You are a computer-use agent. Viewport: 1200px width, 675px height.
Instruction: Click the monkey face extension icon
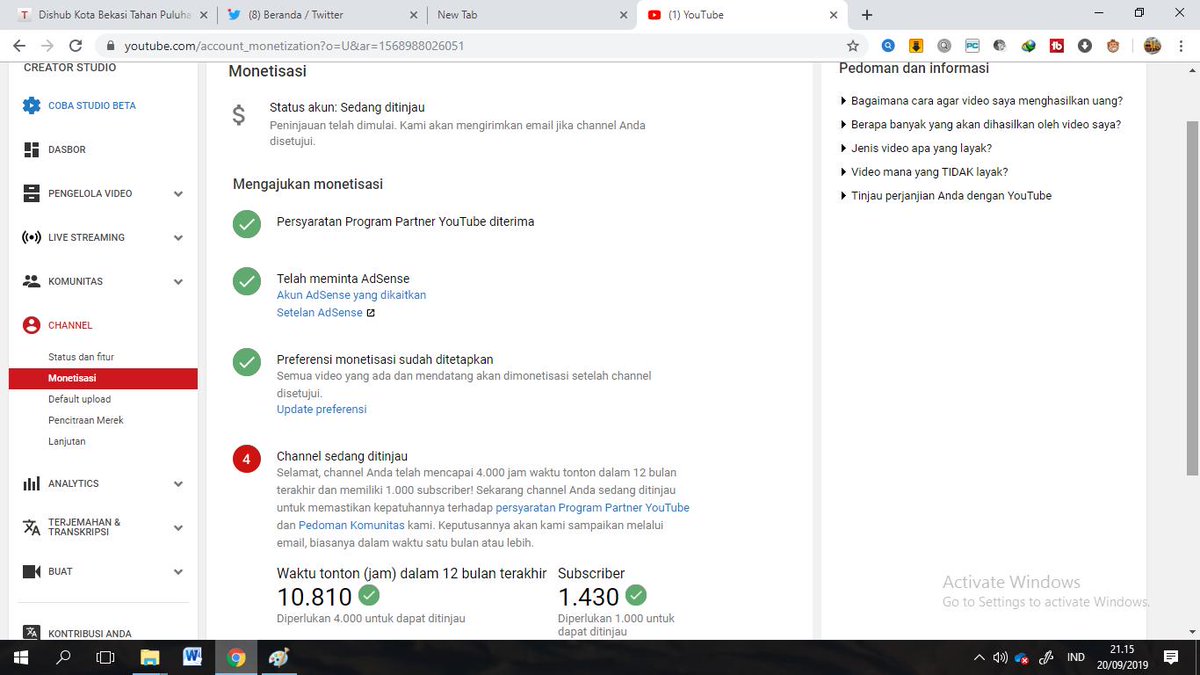pos(1112,46)
